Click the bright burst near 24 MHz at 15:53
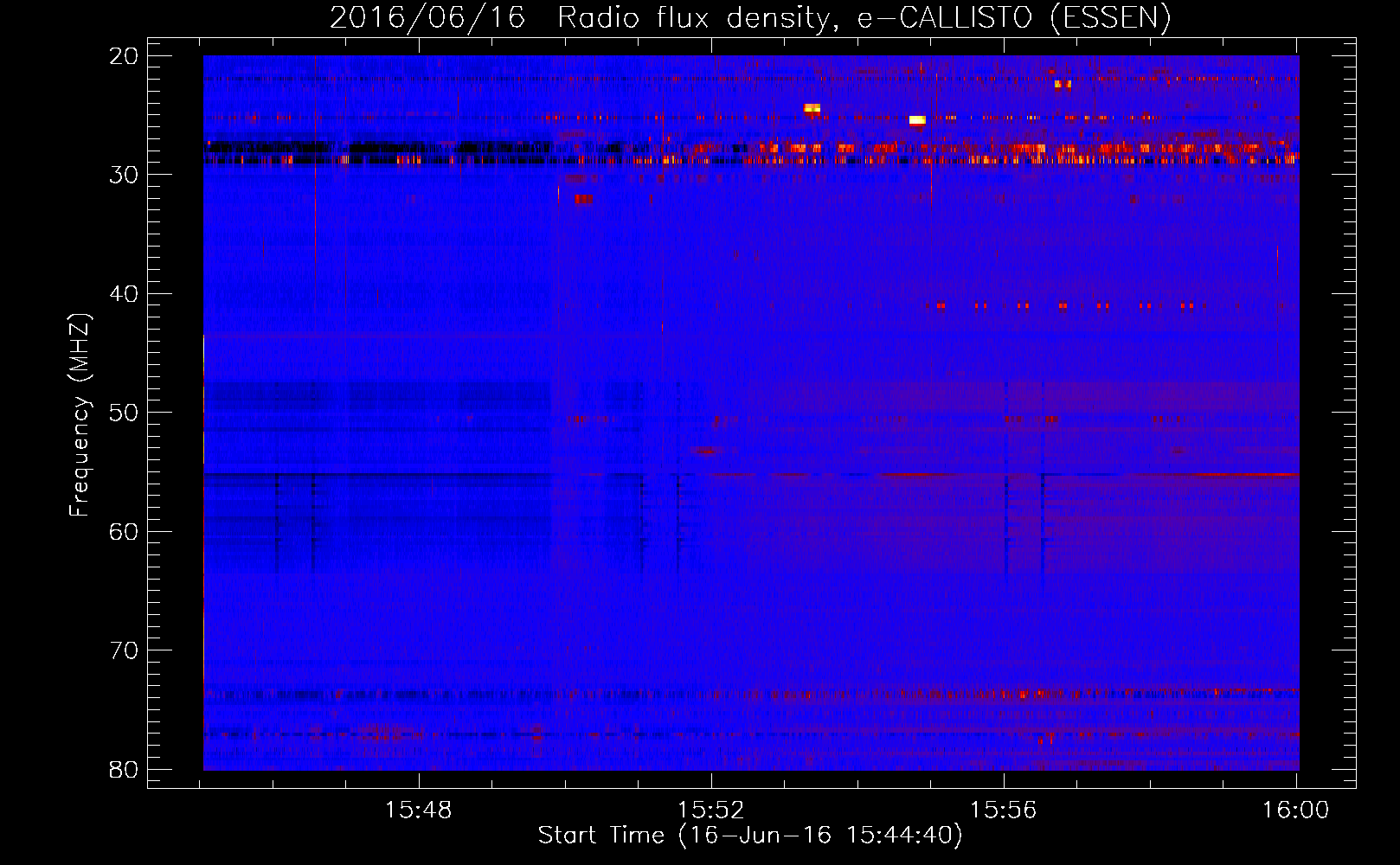 (812, 109)
